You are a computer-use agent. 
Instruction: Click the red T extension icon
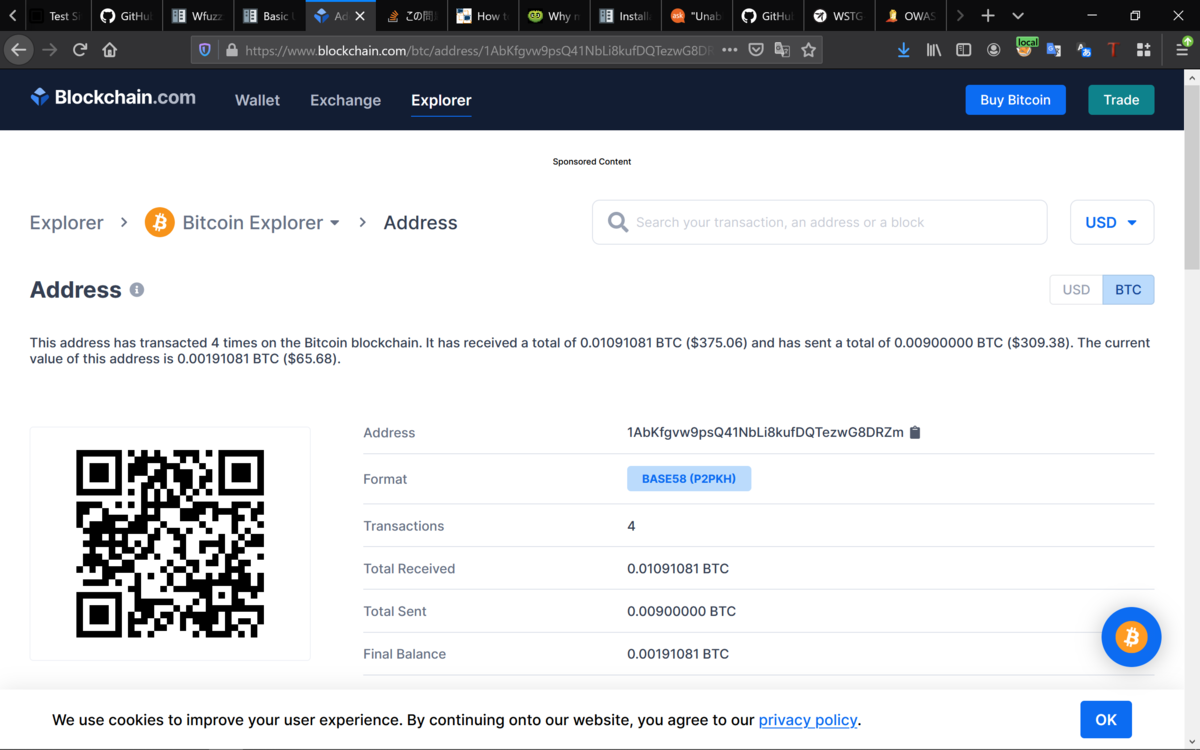(1112, 50)
